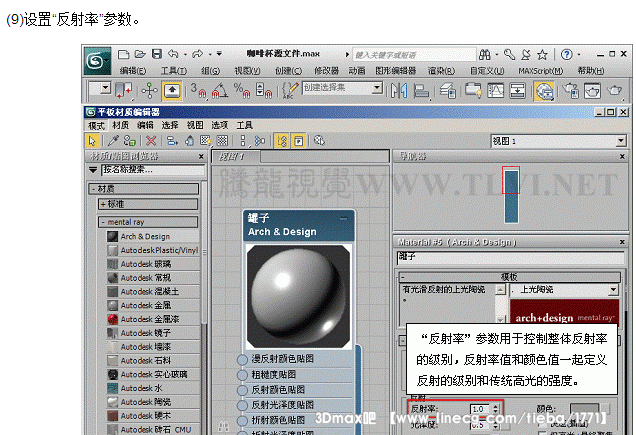Toggle the Material/Map Browser panel button
This screenshot has width=636, height=435.
(281, 141)
